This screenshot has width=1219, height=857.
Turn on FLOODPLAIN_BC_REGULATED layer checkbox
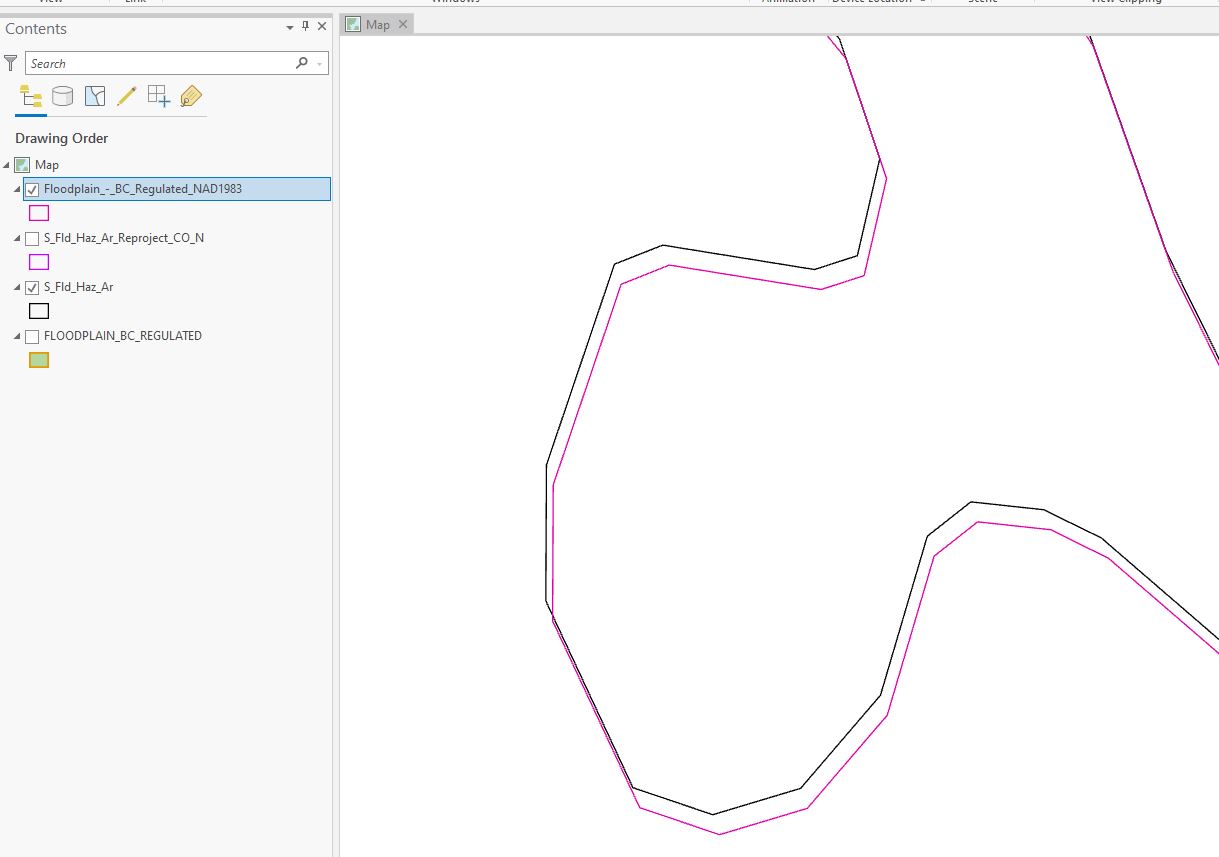[x=32, y=337]
